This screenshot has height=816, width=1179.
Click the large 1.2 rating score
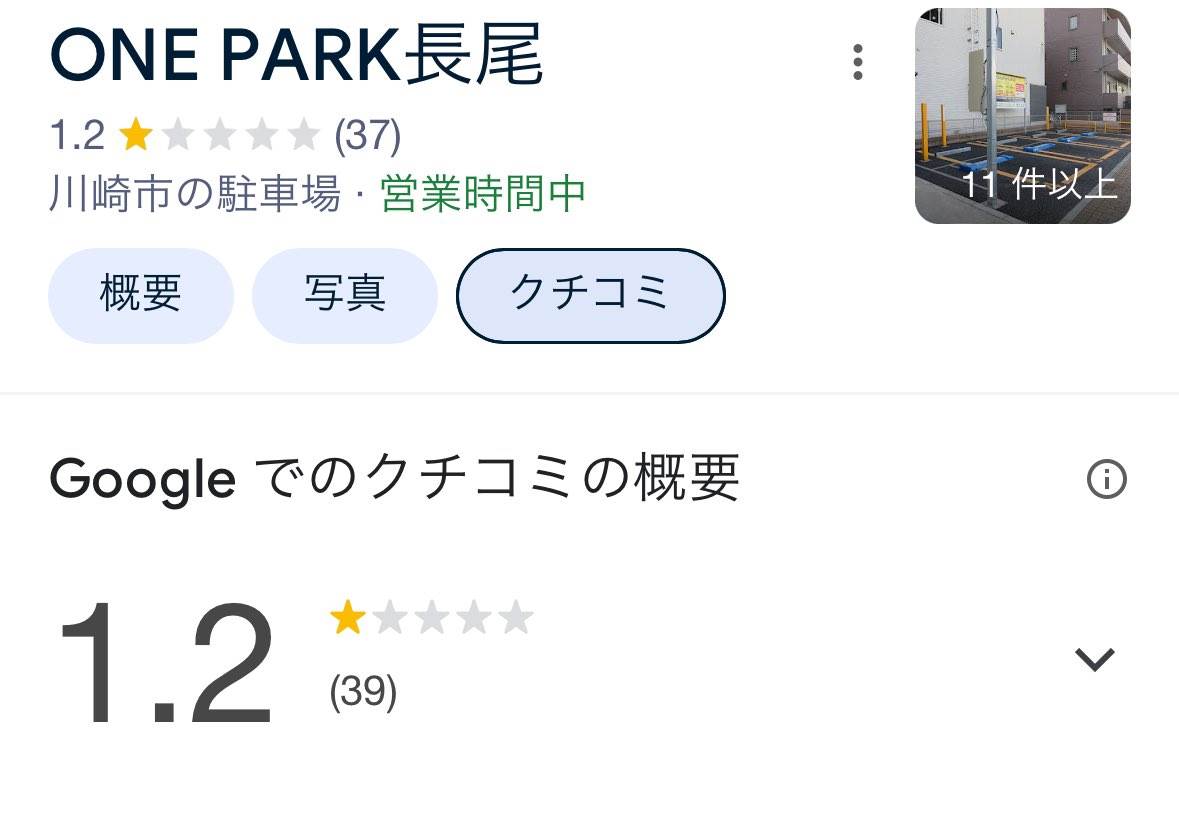[166, 663]
